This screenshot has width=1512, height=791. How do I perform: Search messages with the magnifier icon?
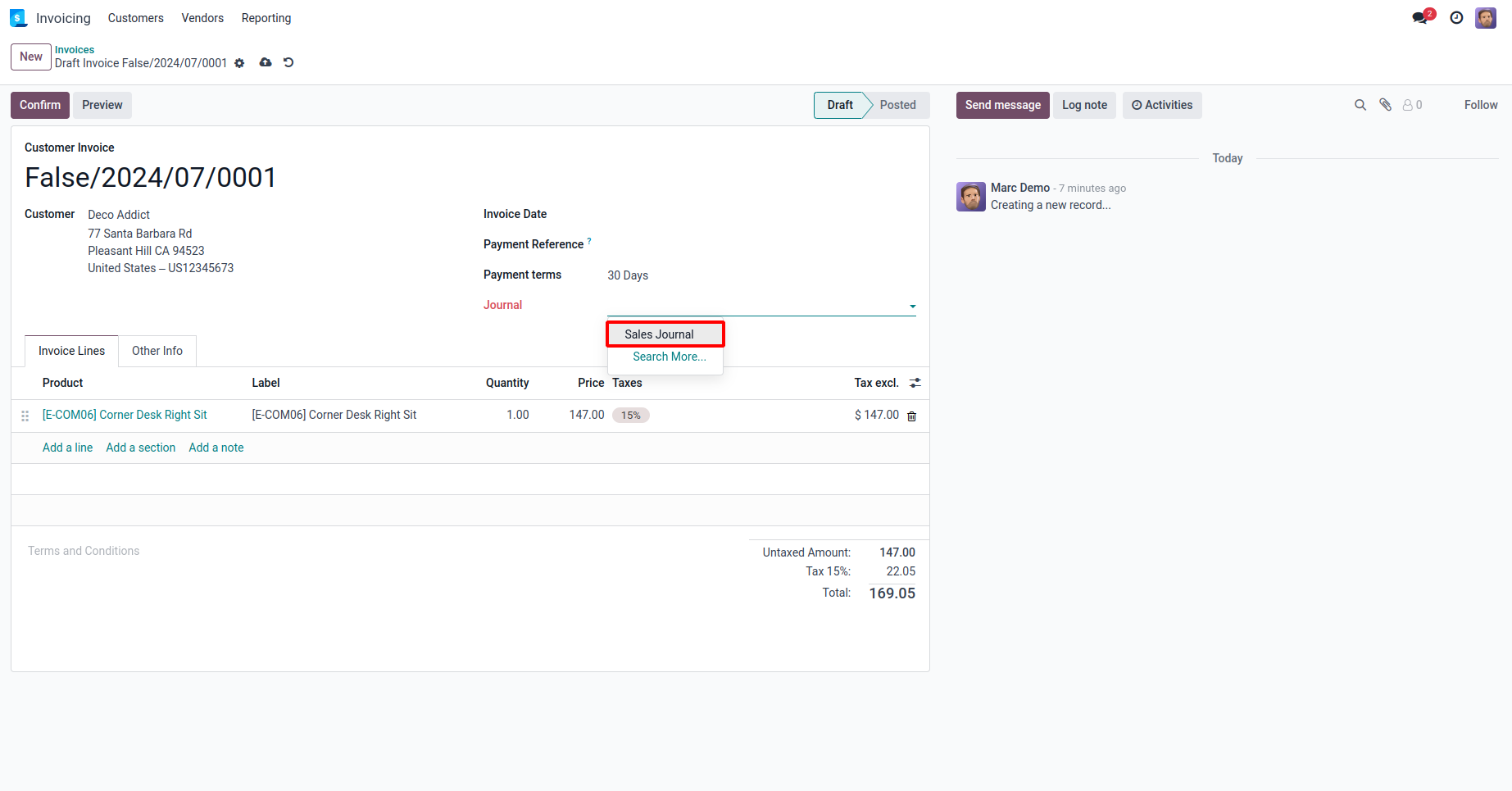(1360, 105)
